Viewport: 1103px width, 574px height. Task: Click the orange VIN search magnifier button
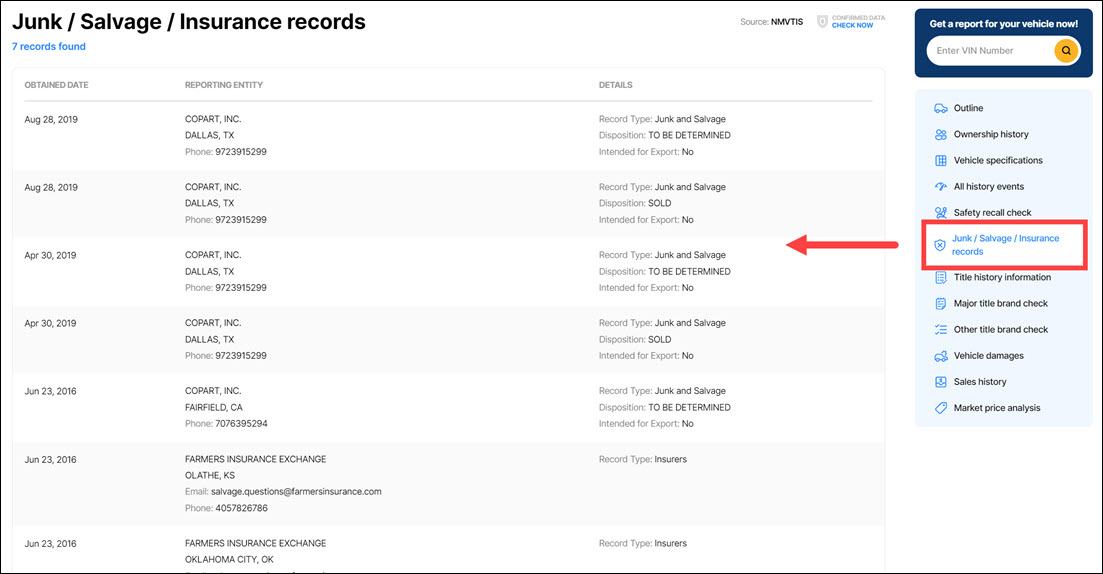(1066, 50)
